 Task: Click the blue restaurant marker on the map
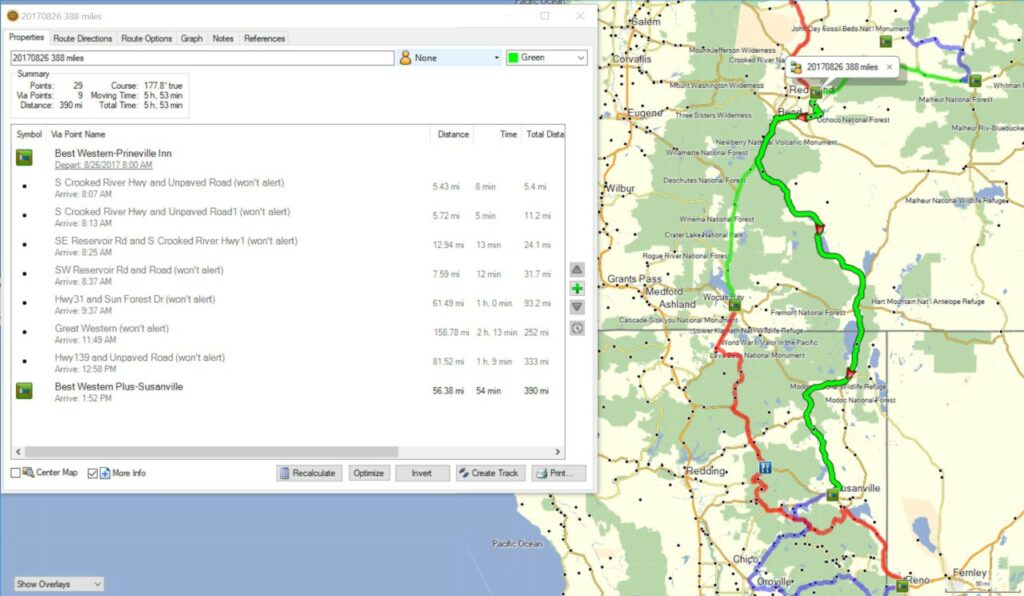point(765,467)
